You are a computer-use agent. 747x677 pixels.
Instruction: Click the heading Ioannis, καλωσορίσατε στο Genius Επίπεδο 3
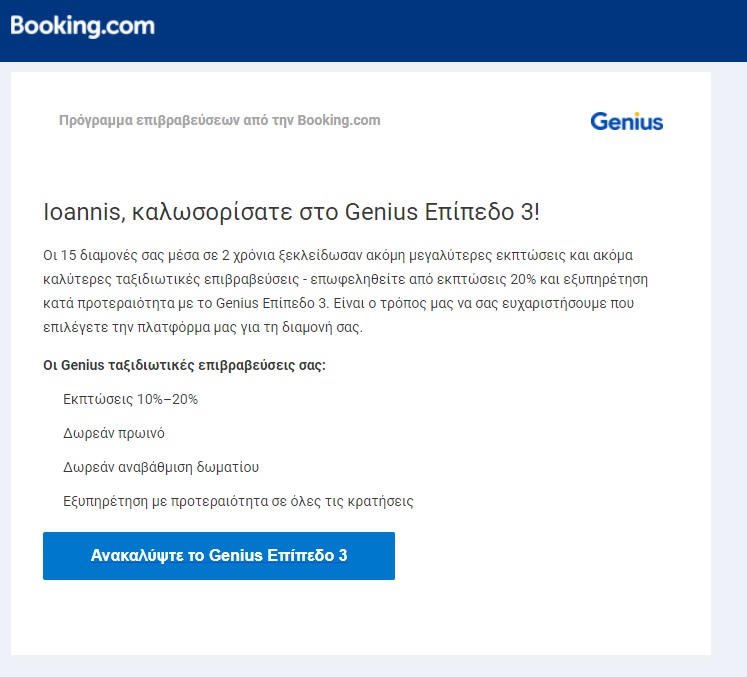click(291, 212)
